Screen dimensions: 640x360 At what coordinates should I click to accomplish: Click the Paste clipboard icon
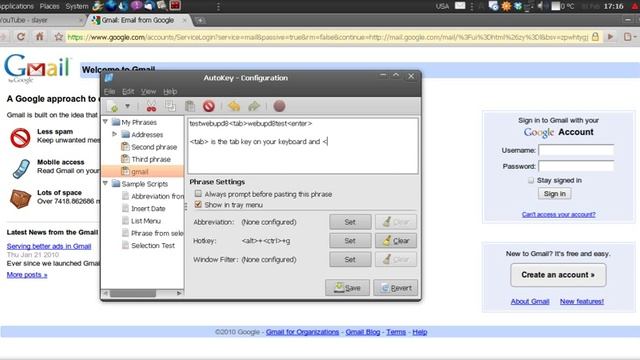(x=190, y=107)
